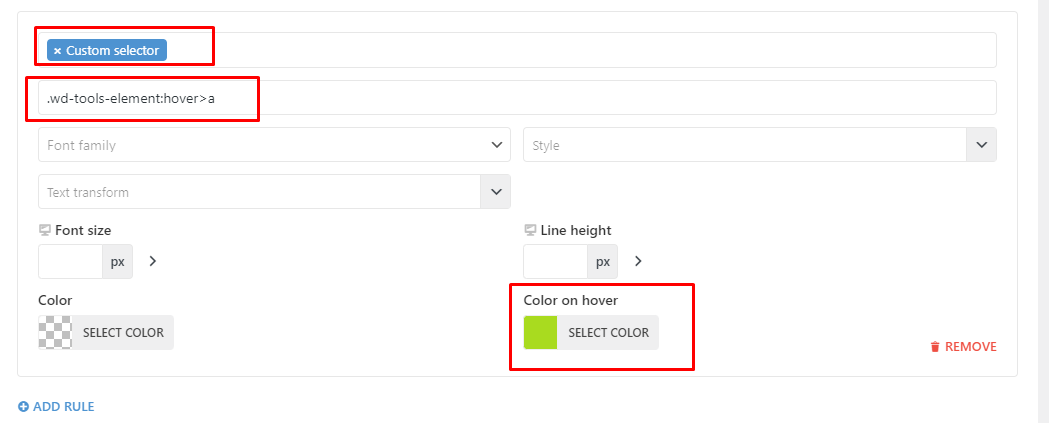Click SELECT COLOR button under Color

[x=123, y=333]
